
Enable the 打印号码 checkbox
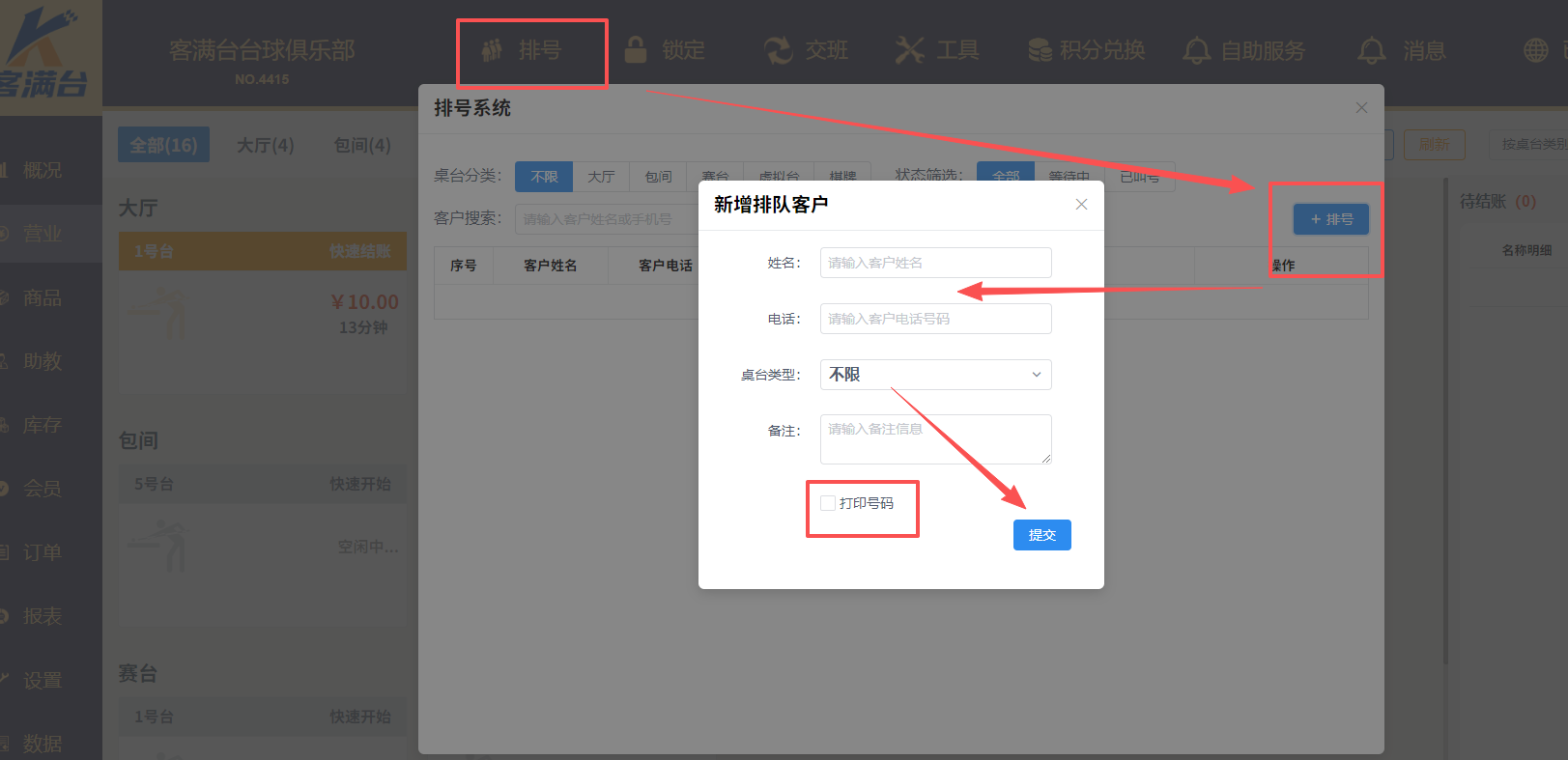tap(828, 503)
